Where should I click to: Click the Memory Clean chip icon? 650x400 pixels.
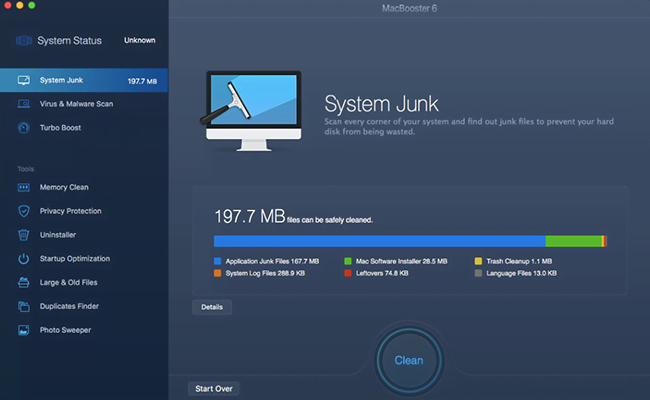24,187
